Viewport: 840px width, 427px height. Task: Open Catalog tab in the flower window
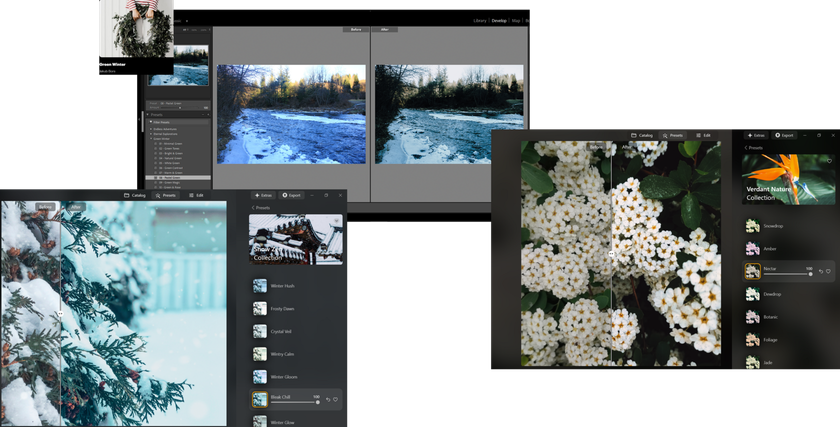(x=642, y=136)
